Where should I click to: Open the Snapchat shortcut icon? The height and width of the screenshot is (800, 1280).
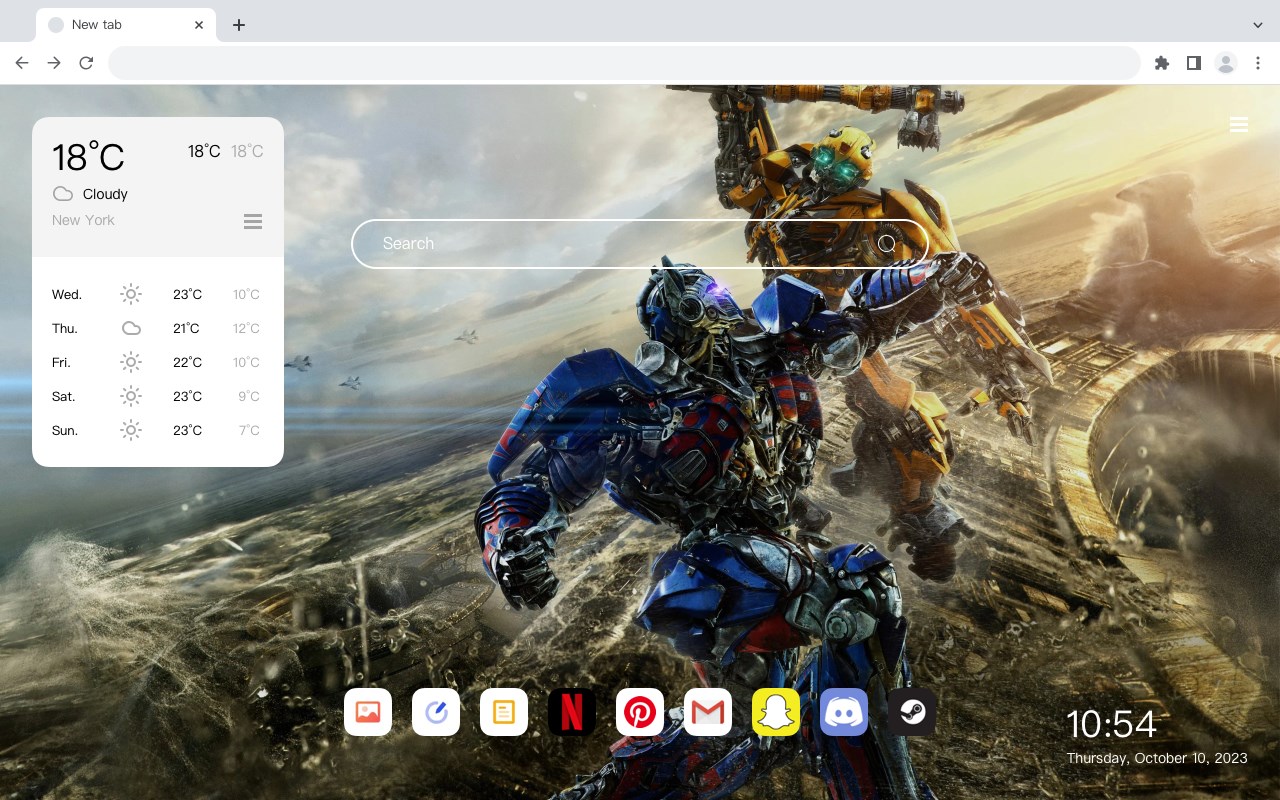776,712
